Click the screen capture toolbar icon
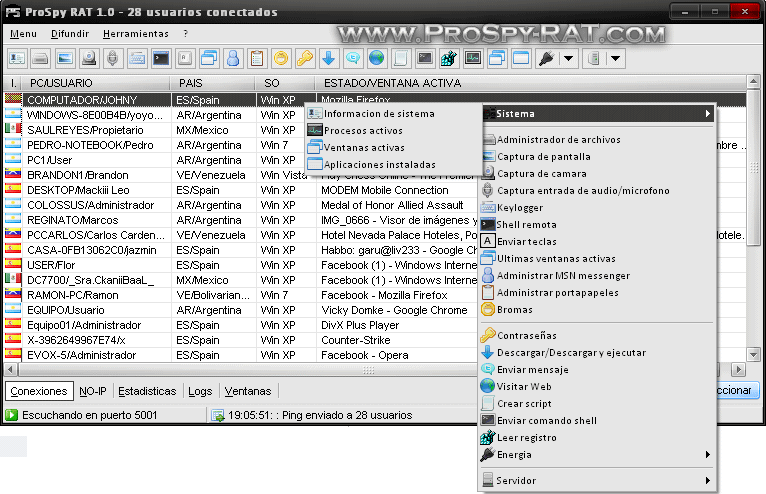This screenshot has height=494, width=766. [65, 59]
